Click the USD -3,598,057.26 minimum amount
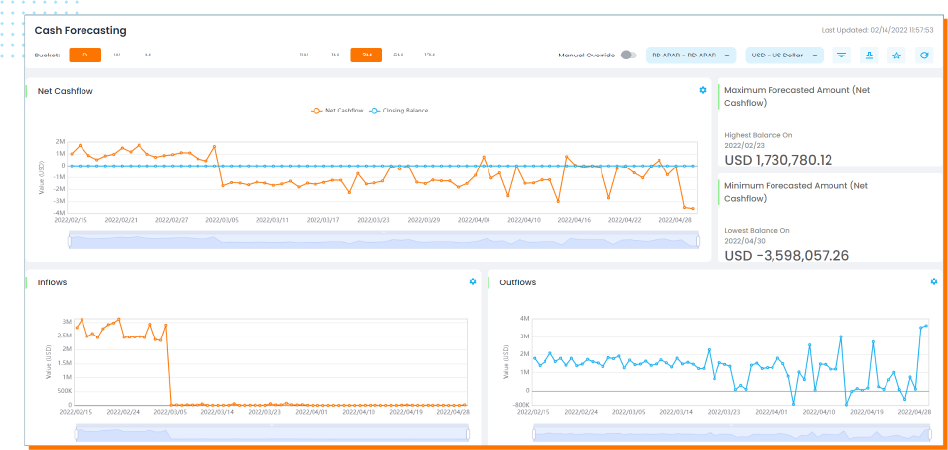 (x=787, y=256)
